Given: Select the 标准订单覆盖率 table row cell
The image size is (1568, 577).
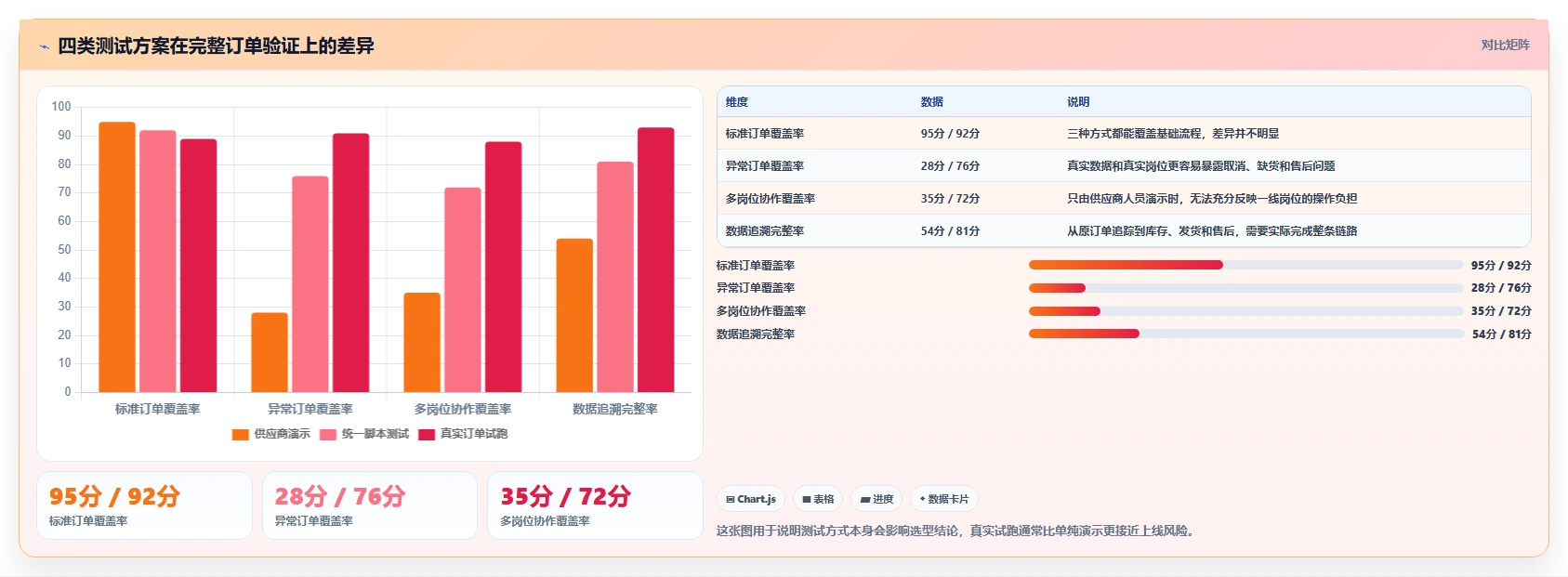Looking at the screenshot, I should pos(765,134).
